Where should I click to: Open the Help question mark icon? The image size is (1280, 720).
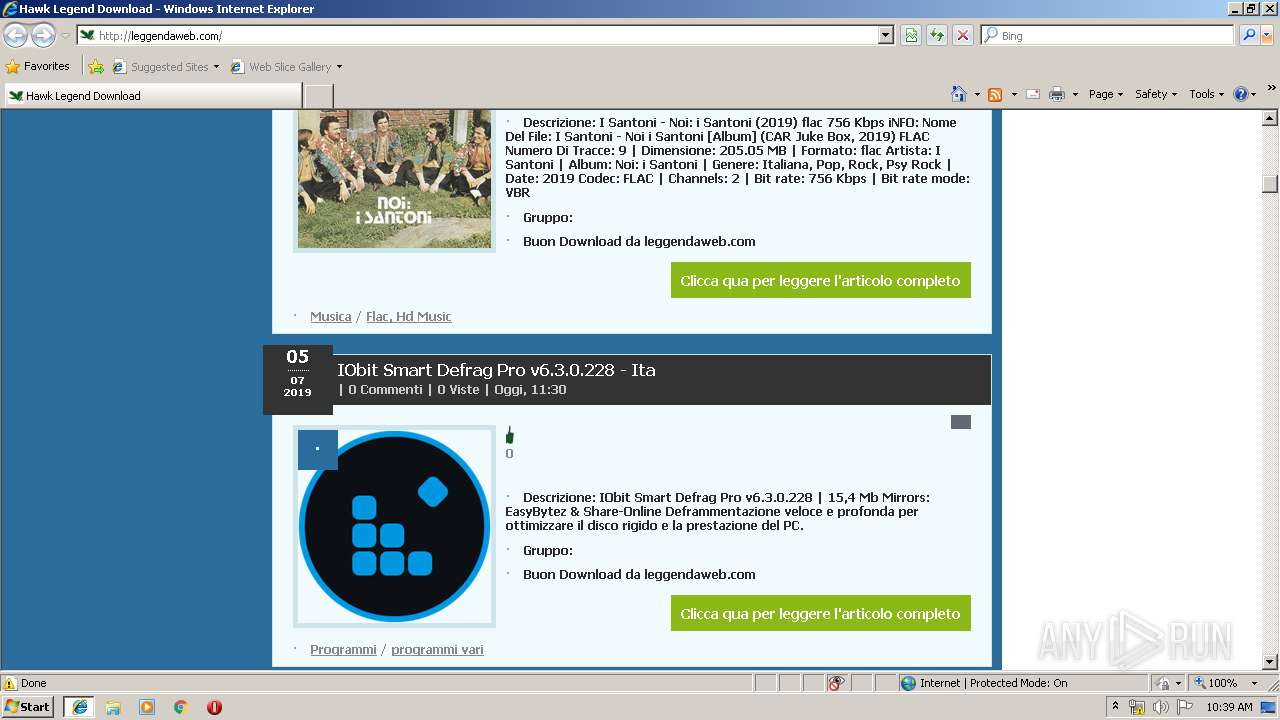pyautogui.click(x=1240, y=94)
